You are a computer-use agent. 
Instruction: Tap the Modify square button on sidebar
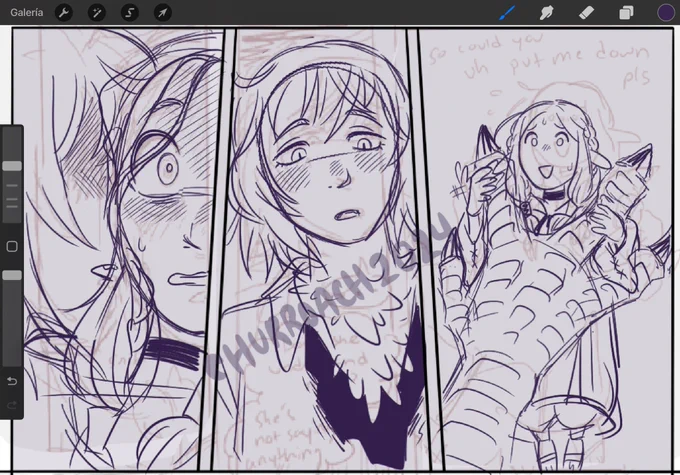point(12,246)
